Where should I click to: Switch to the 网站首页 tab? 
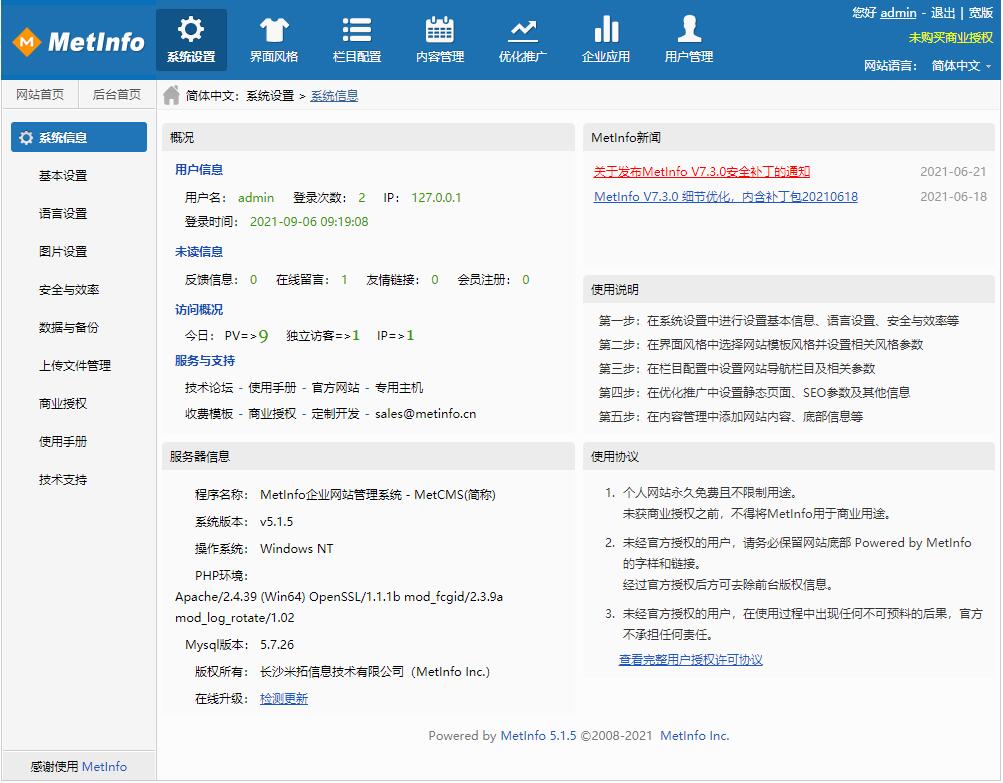pos(39,95)
